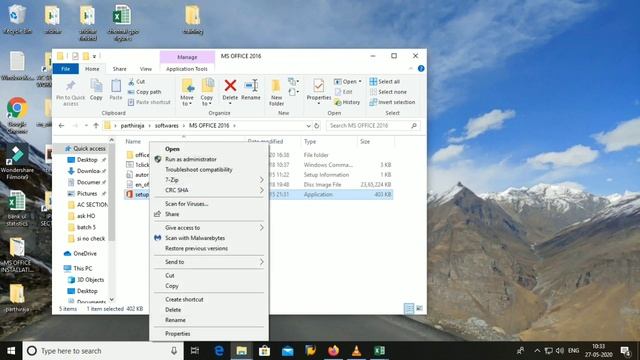Click the taskbar Type here to search box
Viewport: 640px width, 360px height.
coord(102,351)
